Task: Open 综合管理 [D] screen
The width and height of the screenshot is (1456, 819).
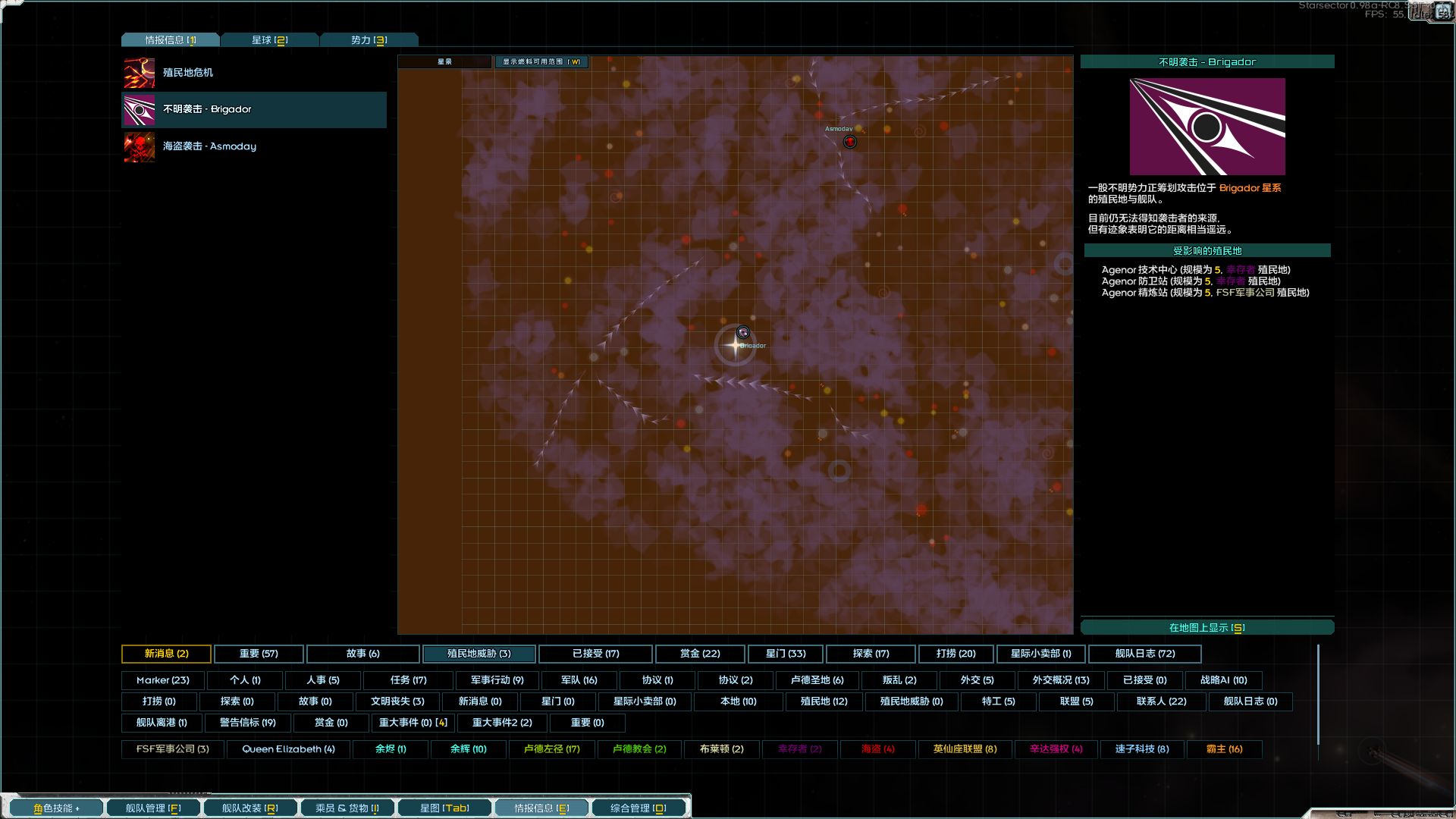Action: click(x=639, y=808)
